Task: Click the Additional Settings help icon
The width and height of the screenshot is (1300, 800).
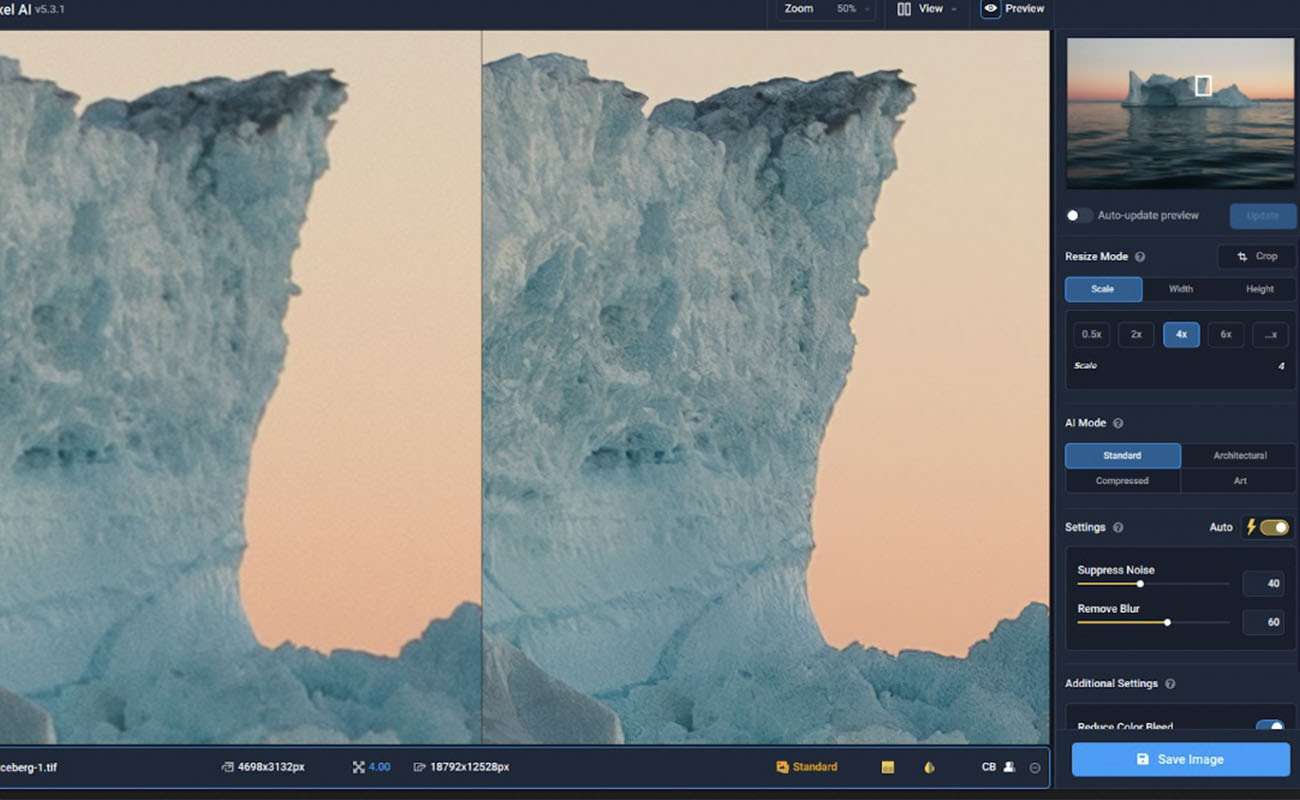Action: pyautogui.click(x=1170, y=684)
